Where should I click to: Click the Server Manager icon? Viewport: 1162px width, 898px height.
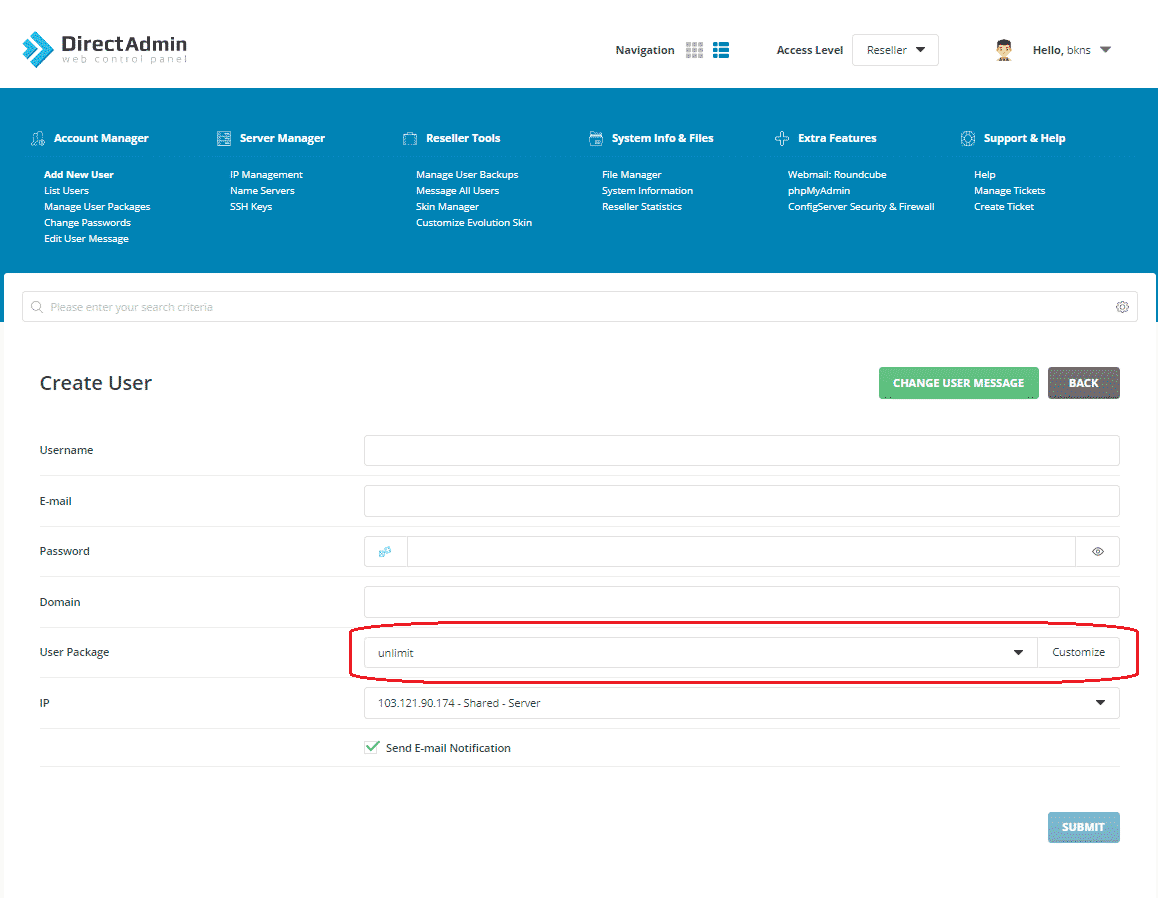[x=224, y=139]
